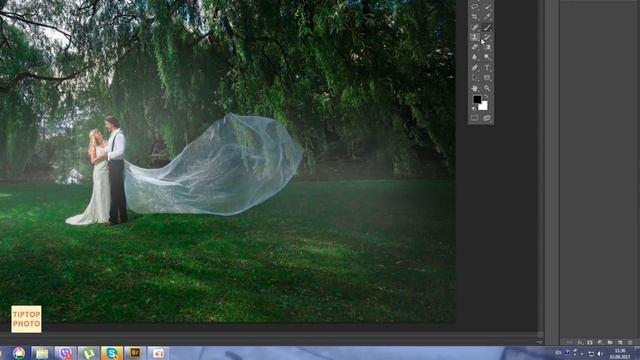Screen dimensions: 640x360
Task: Select the Rectangle shape tool
Action: (x=487, y=78)
